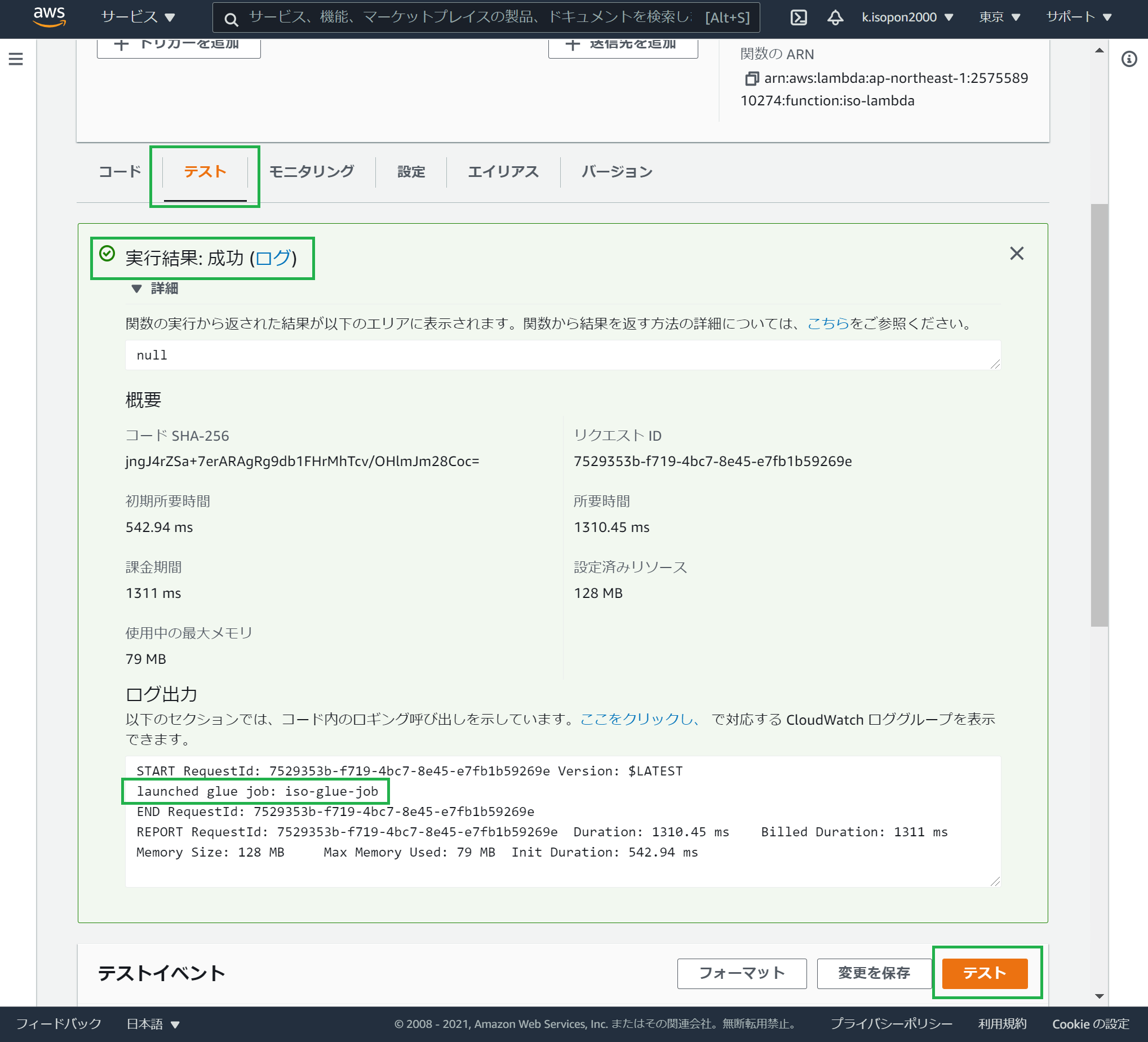
Task: Run the function with the orange テスト button
Action: [x=988, y=973]
